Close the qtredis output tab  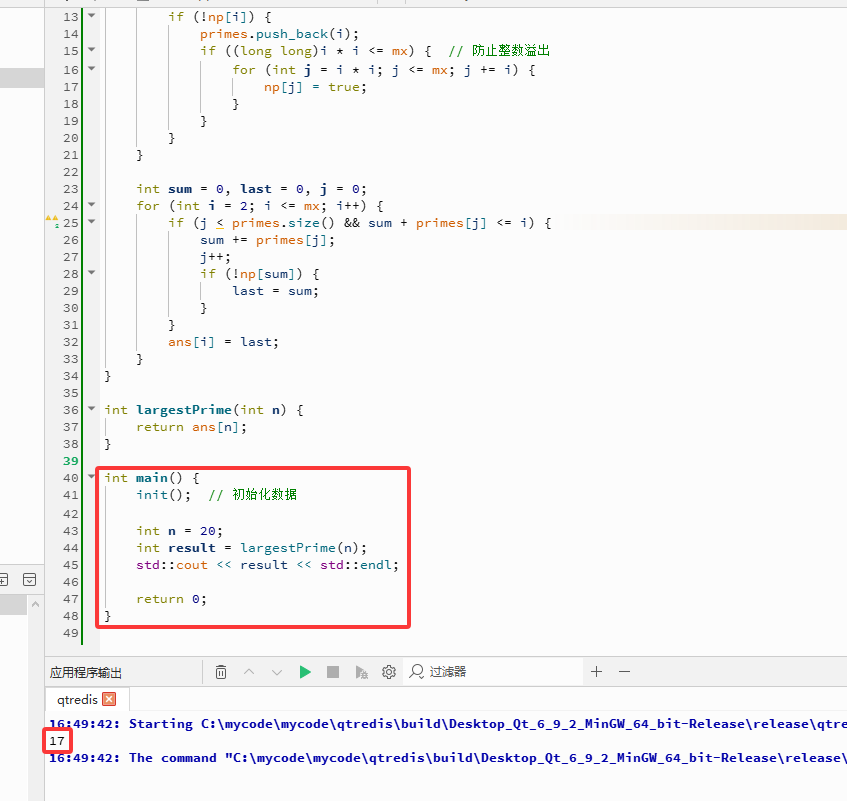pos(109,699)
